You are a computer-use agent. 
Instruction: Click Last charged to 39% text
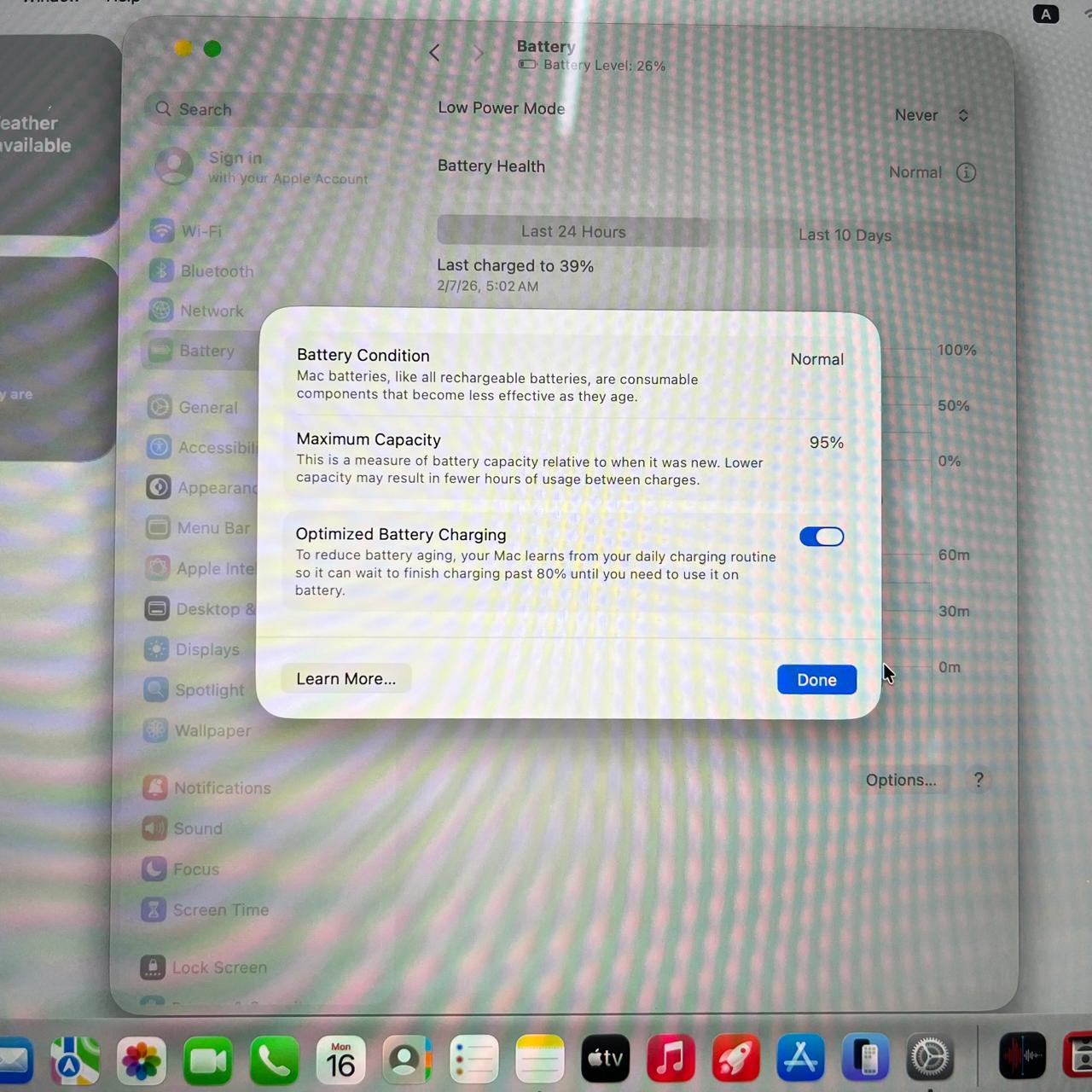(x=515, y=266)
